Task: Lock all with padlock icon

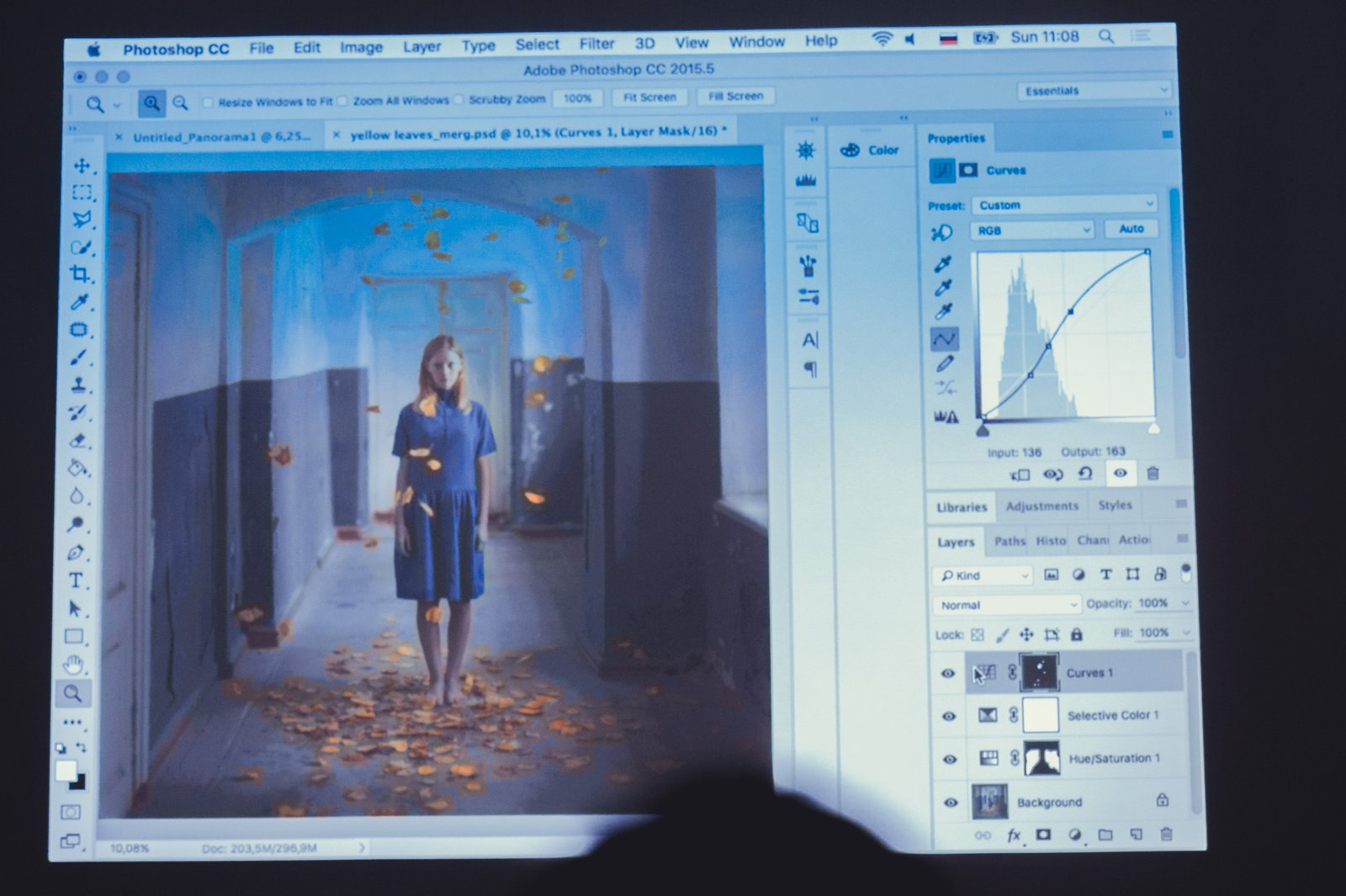Action: coord(1077,634)
